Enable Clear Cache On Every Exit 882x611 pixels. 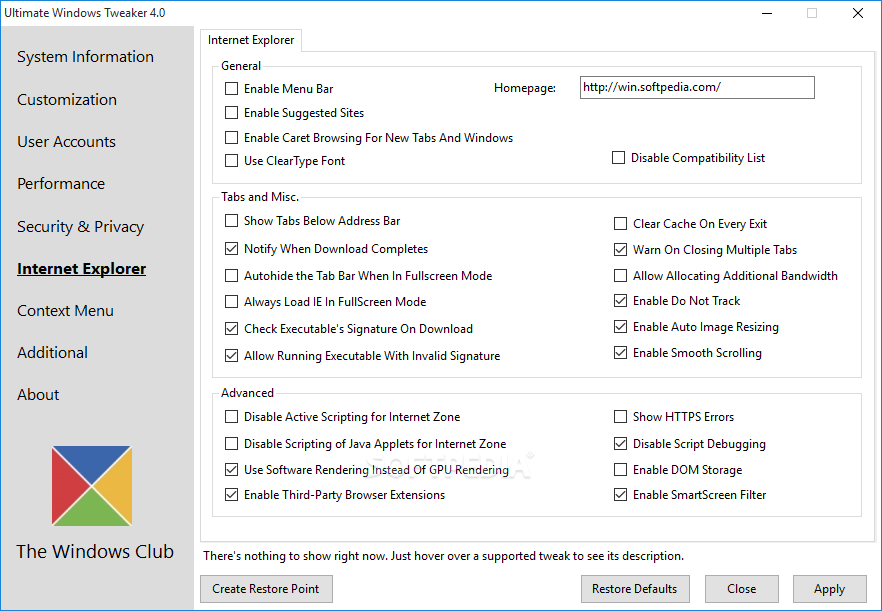(x=620, y=224)
